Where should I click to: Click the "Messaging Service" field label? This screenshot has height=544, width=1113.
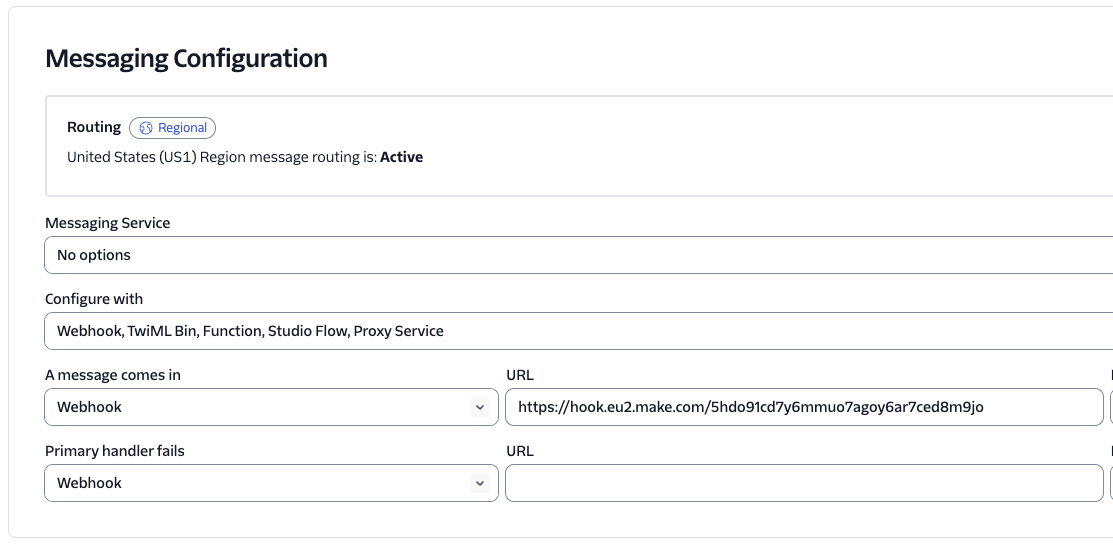tap(108, 223)
